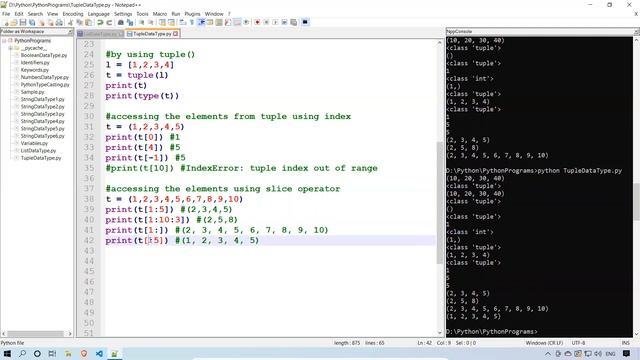Stop macro recording
The height and width of the screenshot is (360, 640).
[x=266, y=22]
